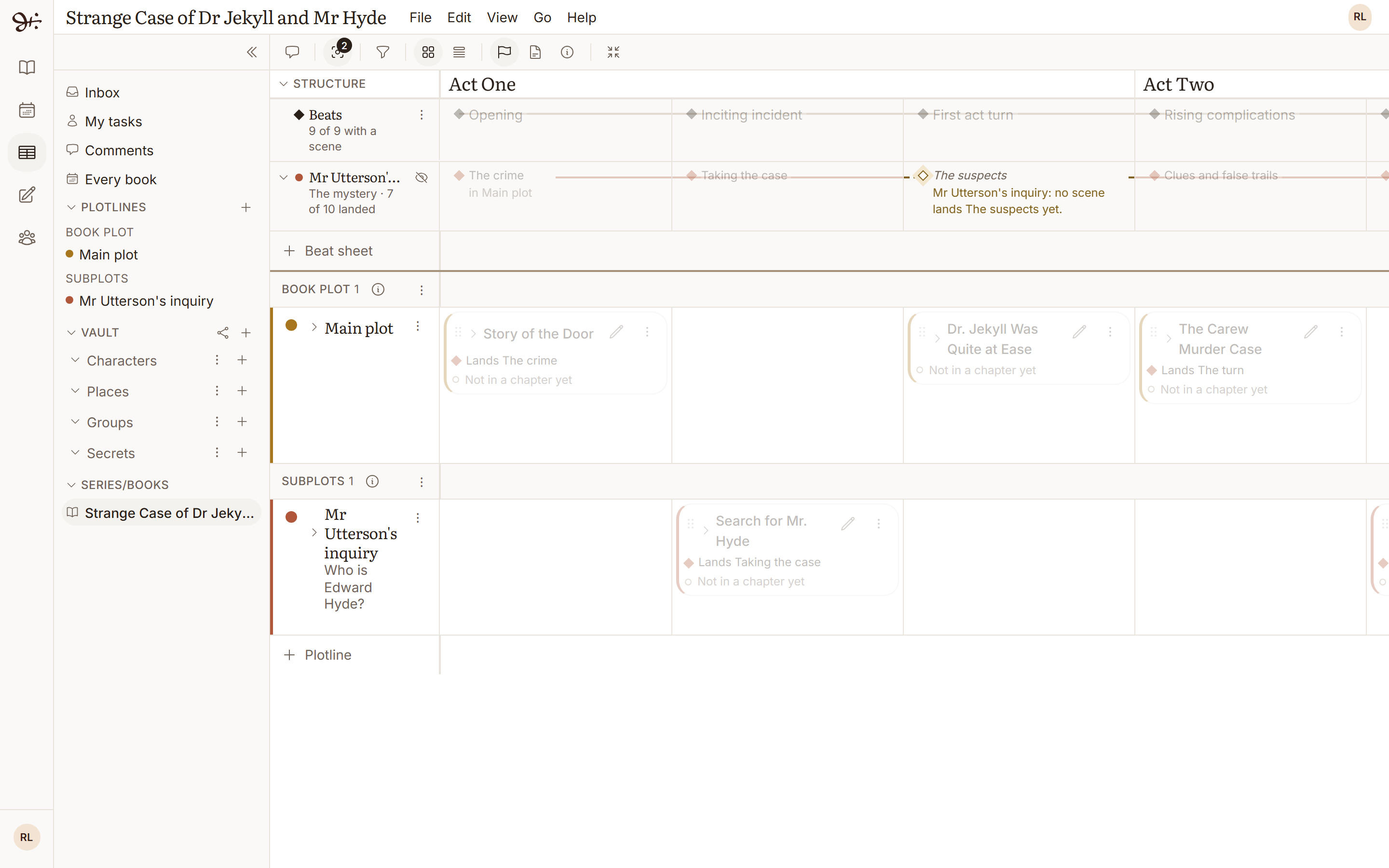Open the File menu
This screenshot has width=1389, height=868.
click(420, 18)
